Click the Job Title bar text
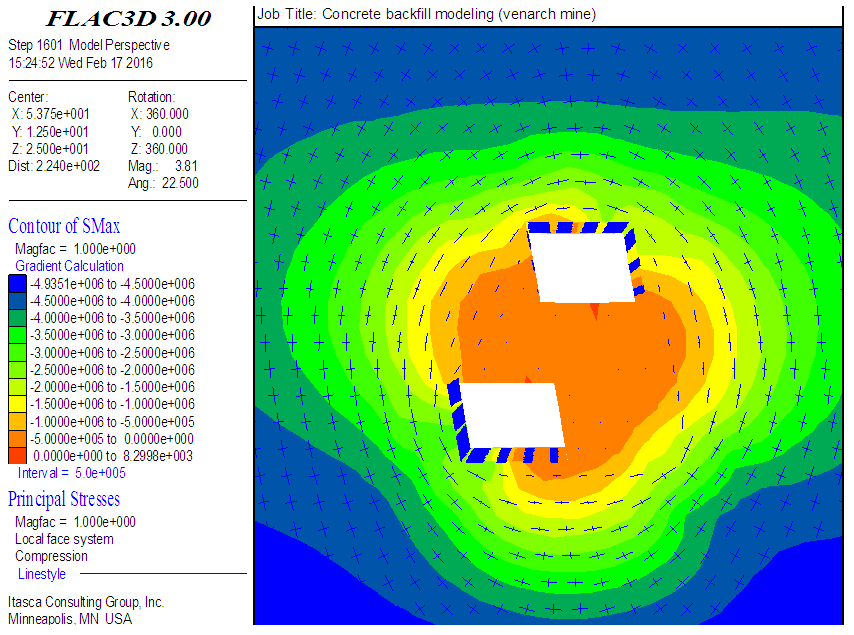Image resolution: width=854 pixels, height=635 pixels. 426,14
